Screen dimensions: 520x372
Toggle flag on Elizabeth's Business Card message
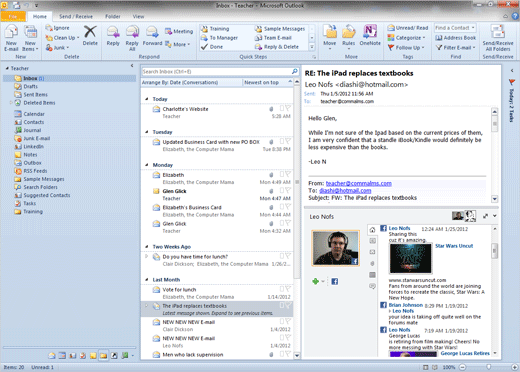(x=288, y=207)
